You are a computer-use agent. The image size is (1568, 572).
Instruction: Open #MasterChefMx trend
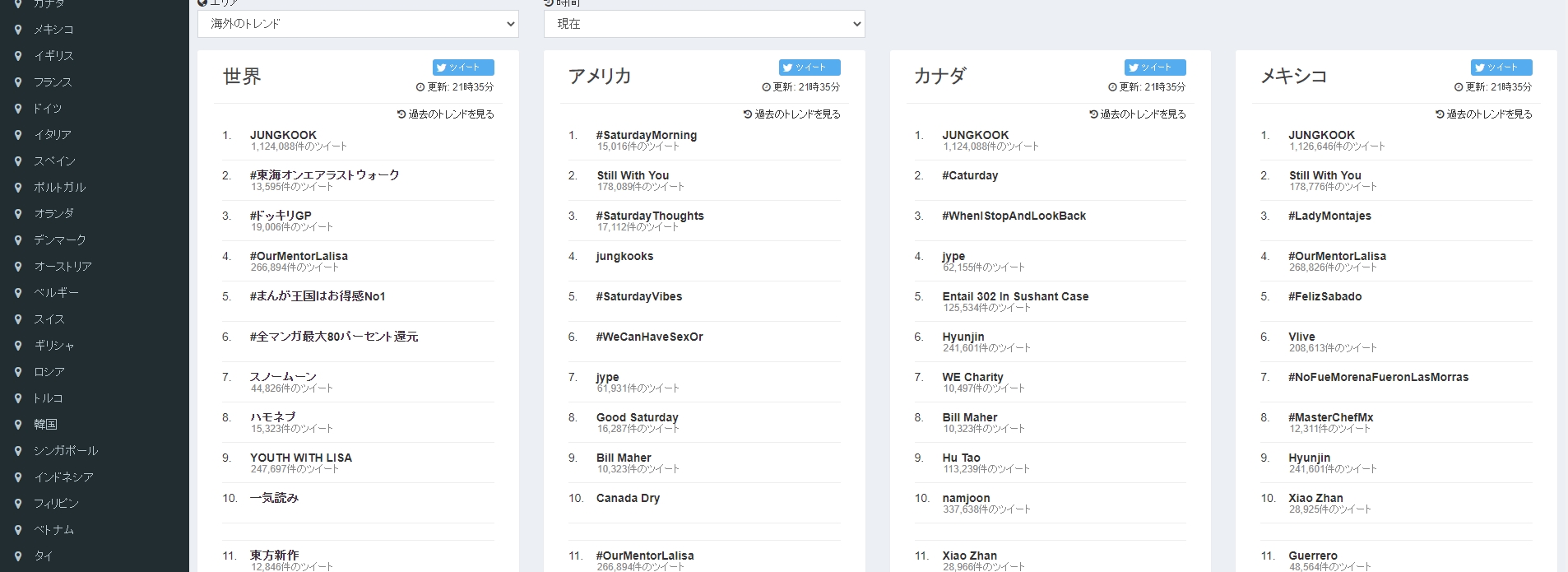(1330, 417)
